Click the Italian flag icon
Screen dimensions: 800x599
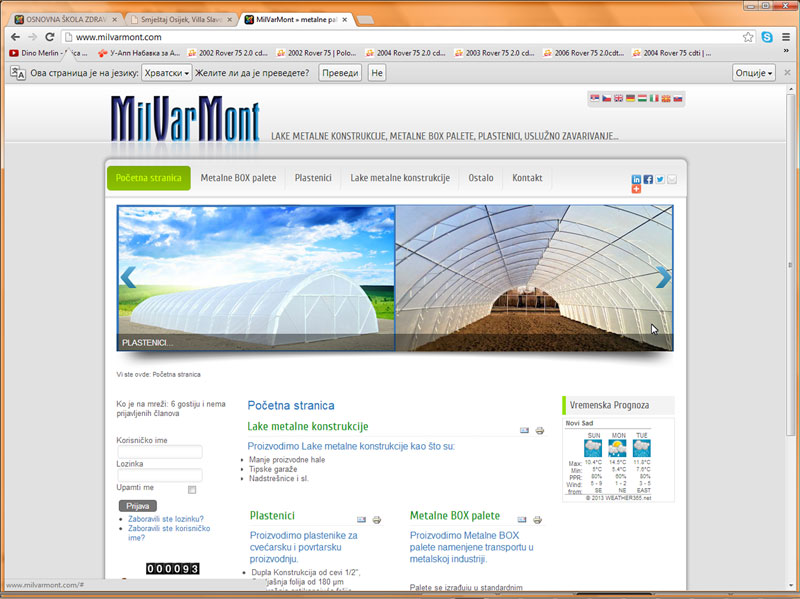pyautogui.click(x=654, y=99)
